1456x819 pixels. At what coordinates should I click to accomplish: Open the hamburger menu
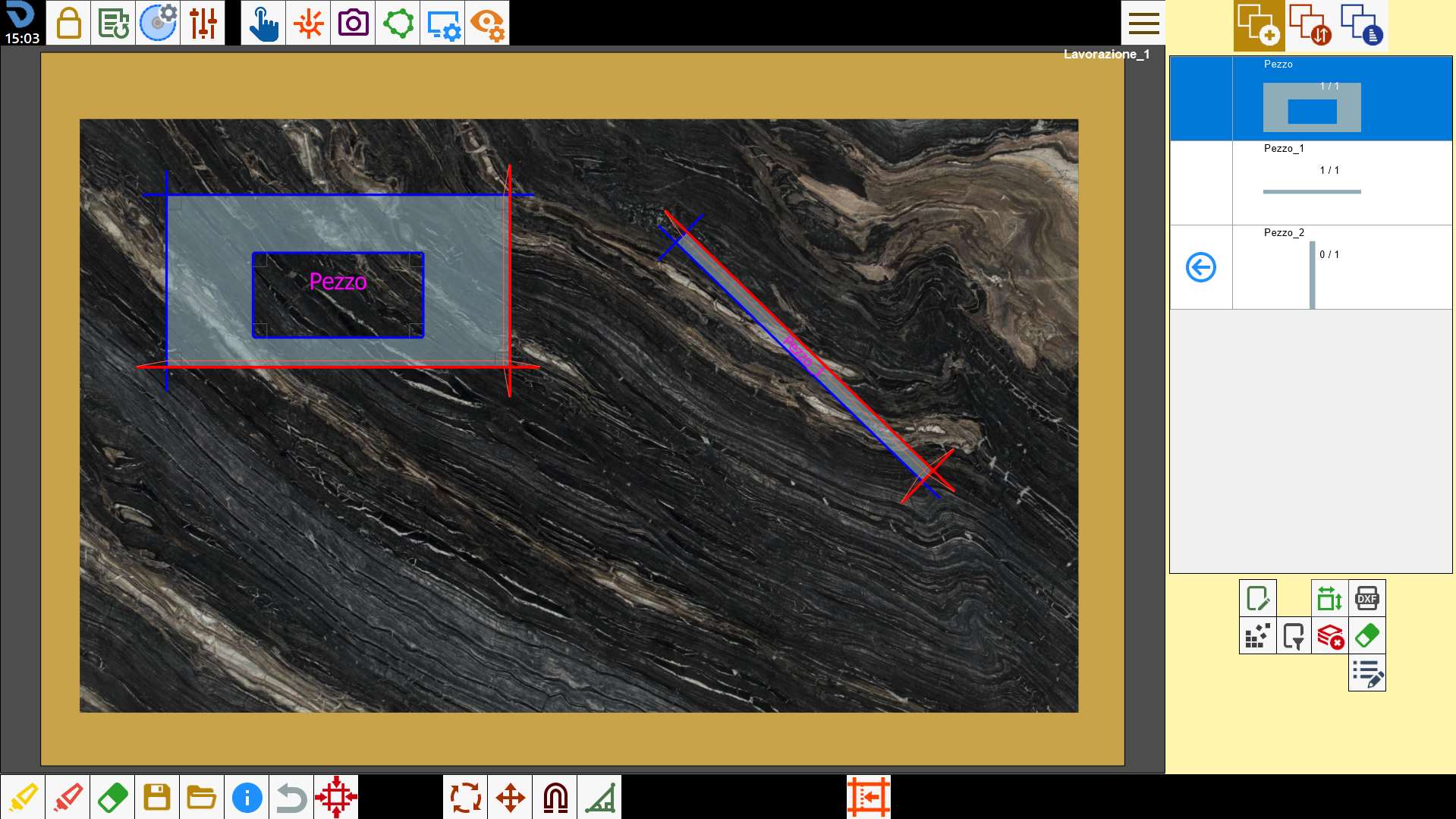coord(1143,23)
